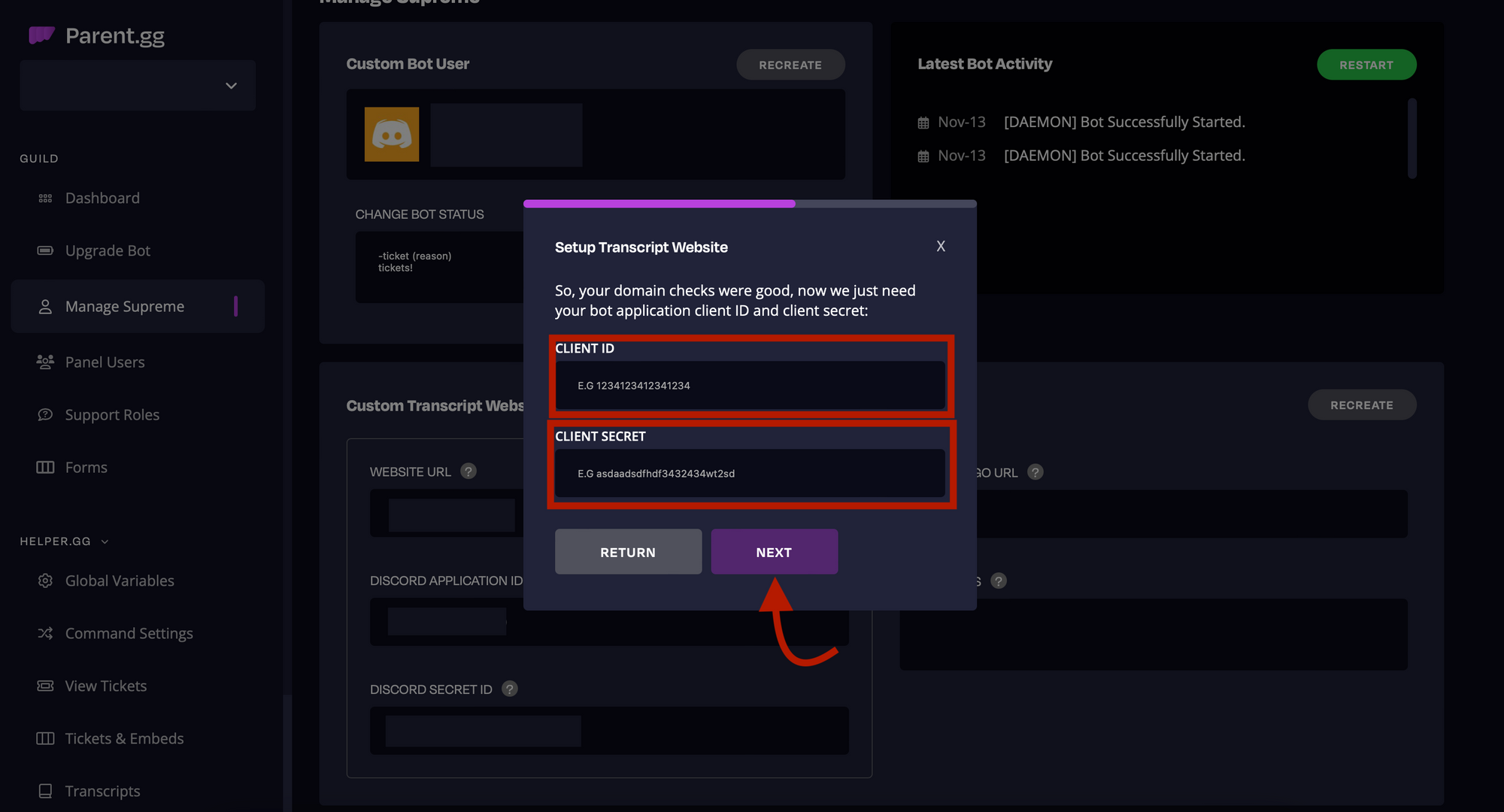1504x812 pixels.
Task: Click the View Tickets ticket icon
Action: (x=45, y=686)
